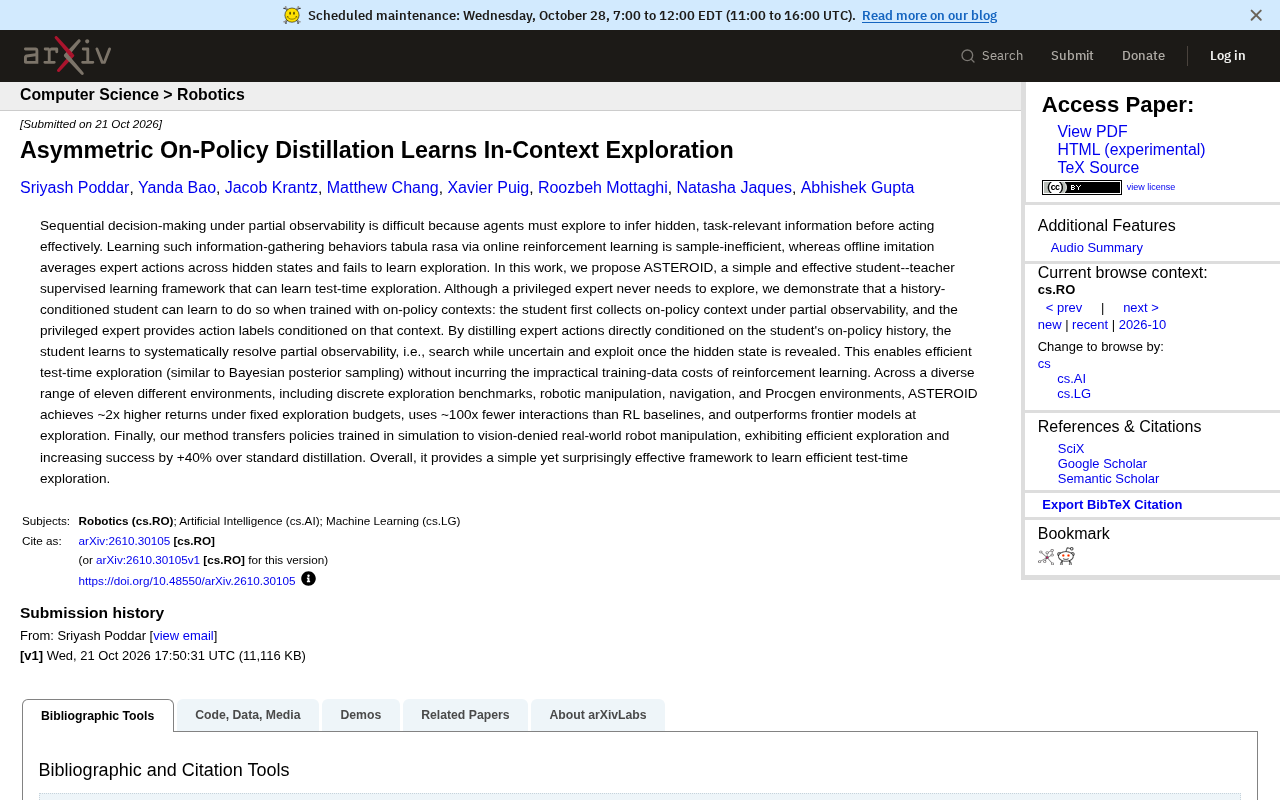Browse recent cs.RO submissions
Image resolution: width=1280 pixels, height=800 pixels.
point(1090,325)
